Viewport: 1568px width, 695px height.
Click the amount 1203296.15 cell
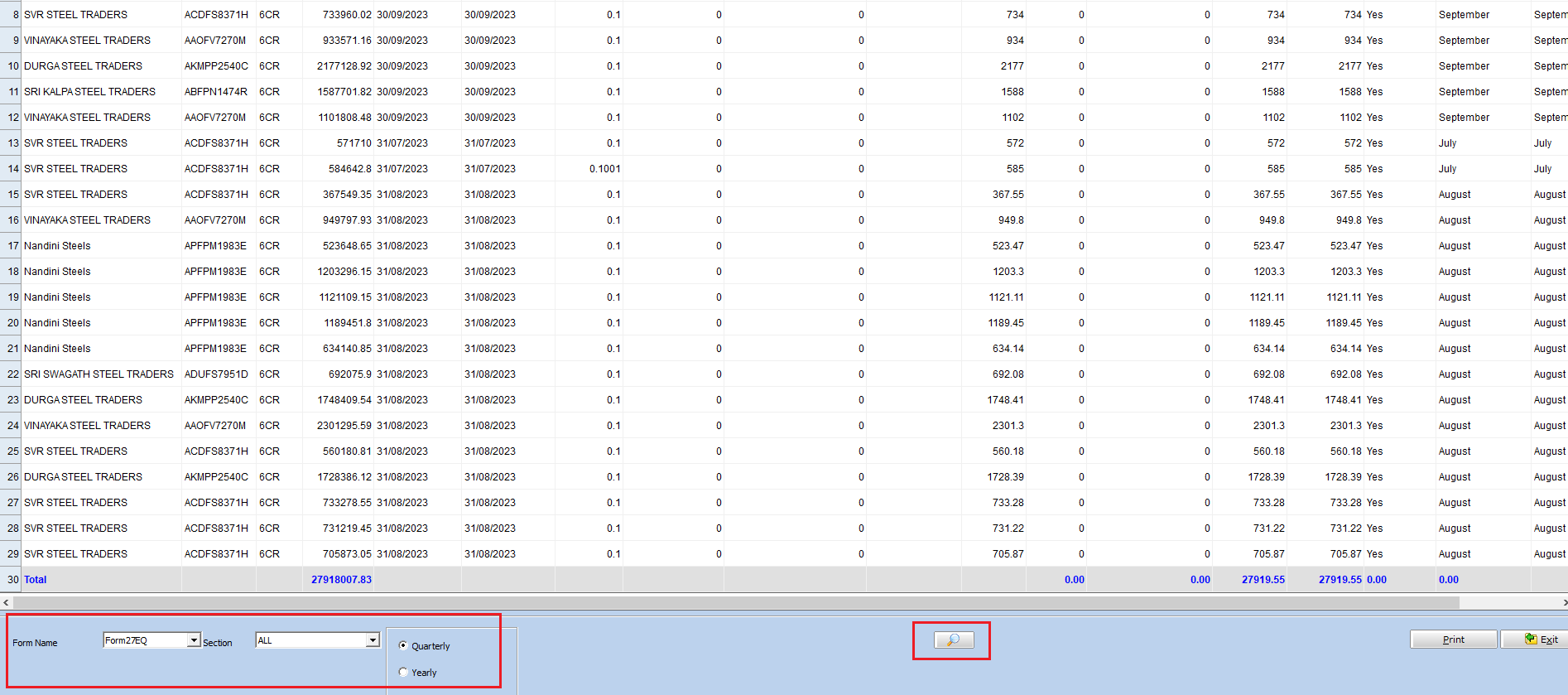339,271
